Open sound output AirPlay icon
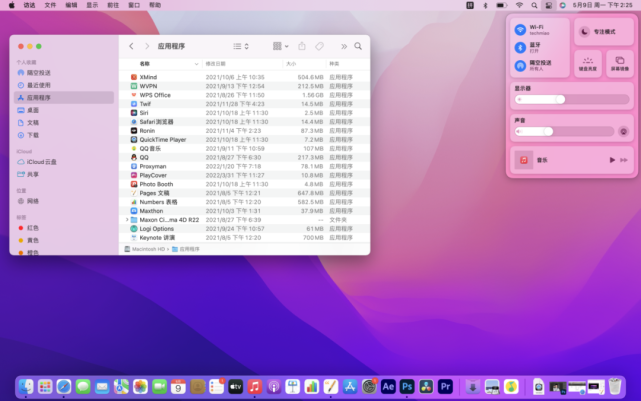Screen dimensions: 641x401 pyautogui.click(x=623, y=131)
